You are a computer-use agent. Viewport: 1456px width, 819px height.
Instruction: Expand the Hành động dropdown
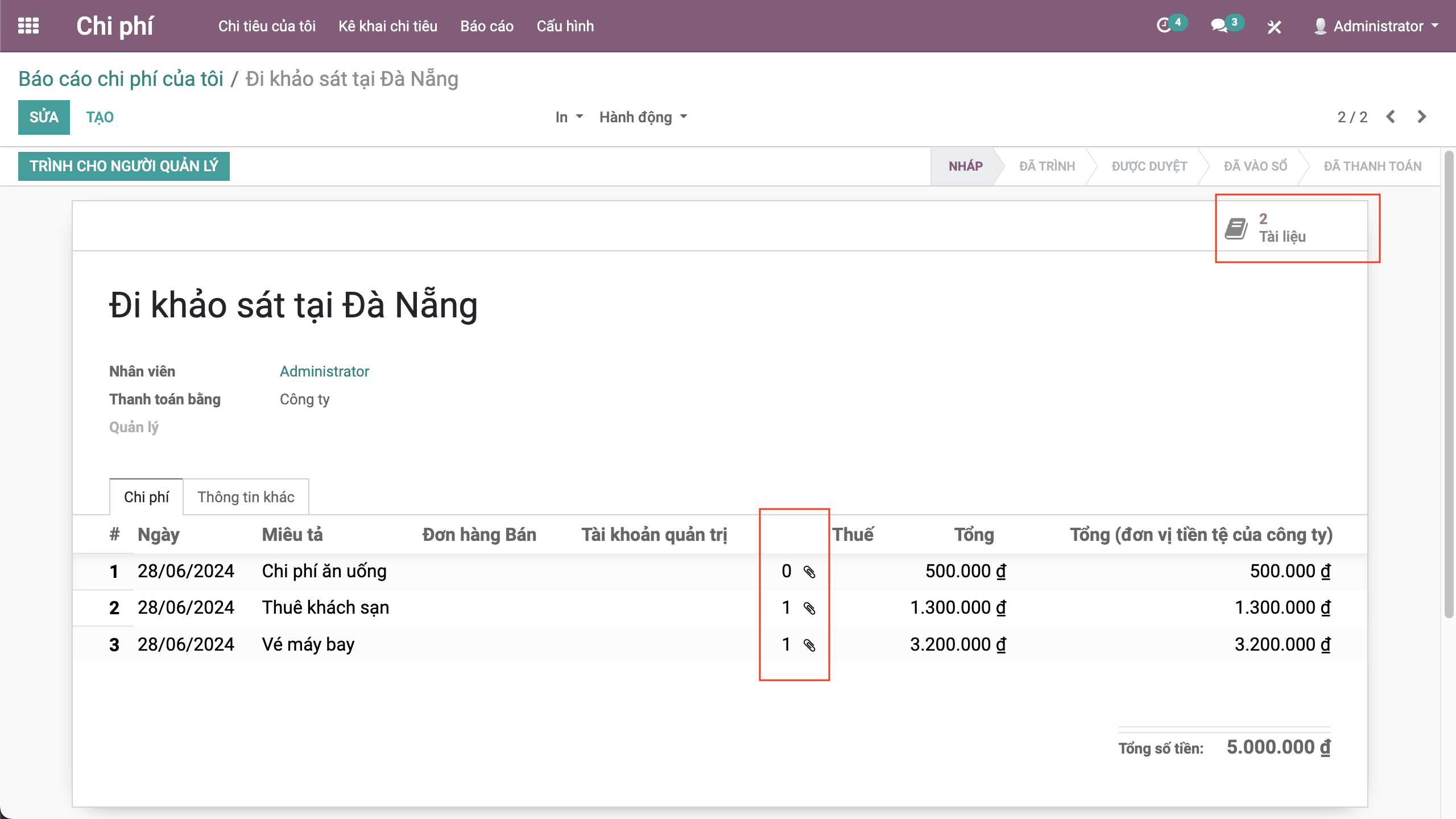click(643, 117)
